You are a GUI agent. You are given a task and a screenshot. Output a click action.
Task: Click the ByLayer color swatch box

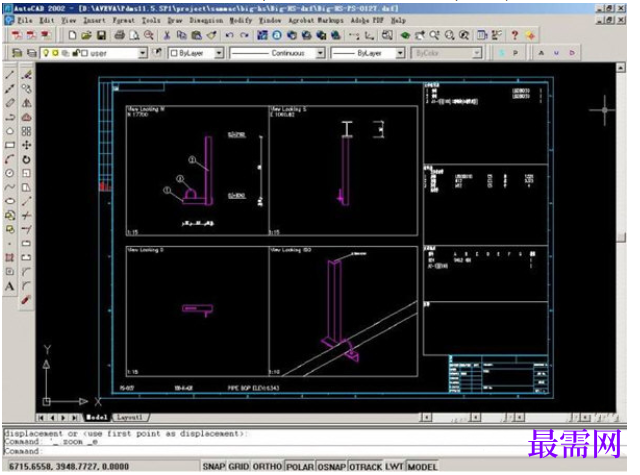pyautogui.click(x=174, y=53)
